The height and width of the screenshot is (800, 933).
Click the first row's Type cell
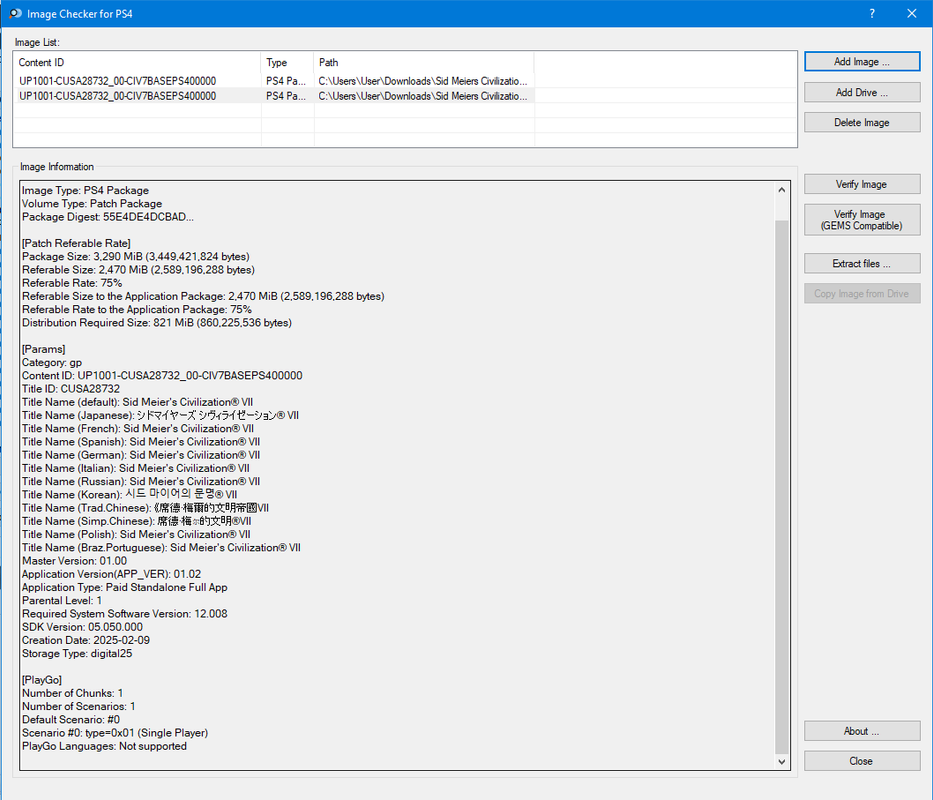[x=286, y=81]
